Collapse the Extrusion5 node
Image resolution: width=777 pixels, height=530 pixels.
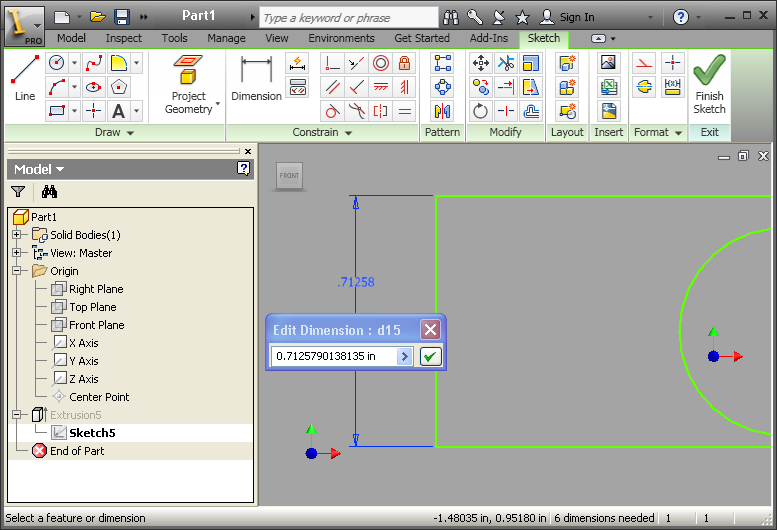pos(16,415)
